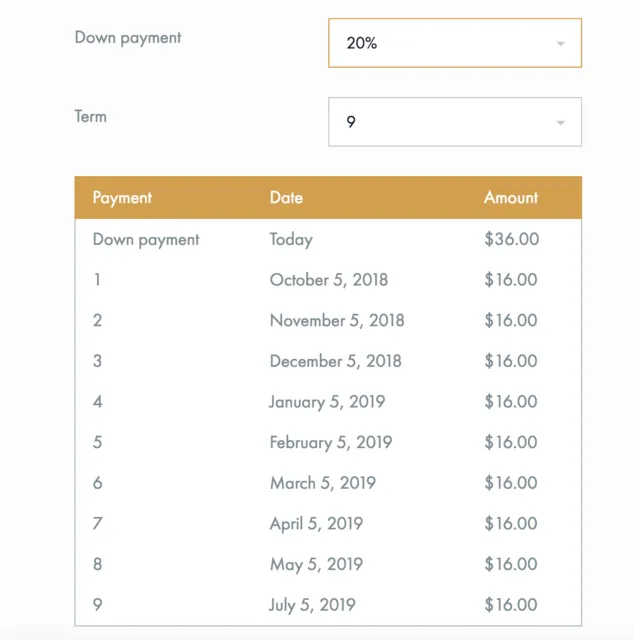The height and width of the screenshot is (640, 634).
Task: Click the $36.00 down payment amount
Action: point(512,239)
